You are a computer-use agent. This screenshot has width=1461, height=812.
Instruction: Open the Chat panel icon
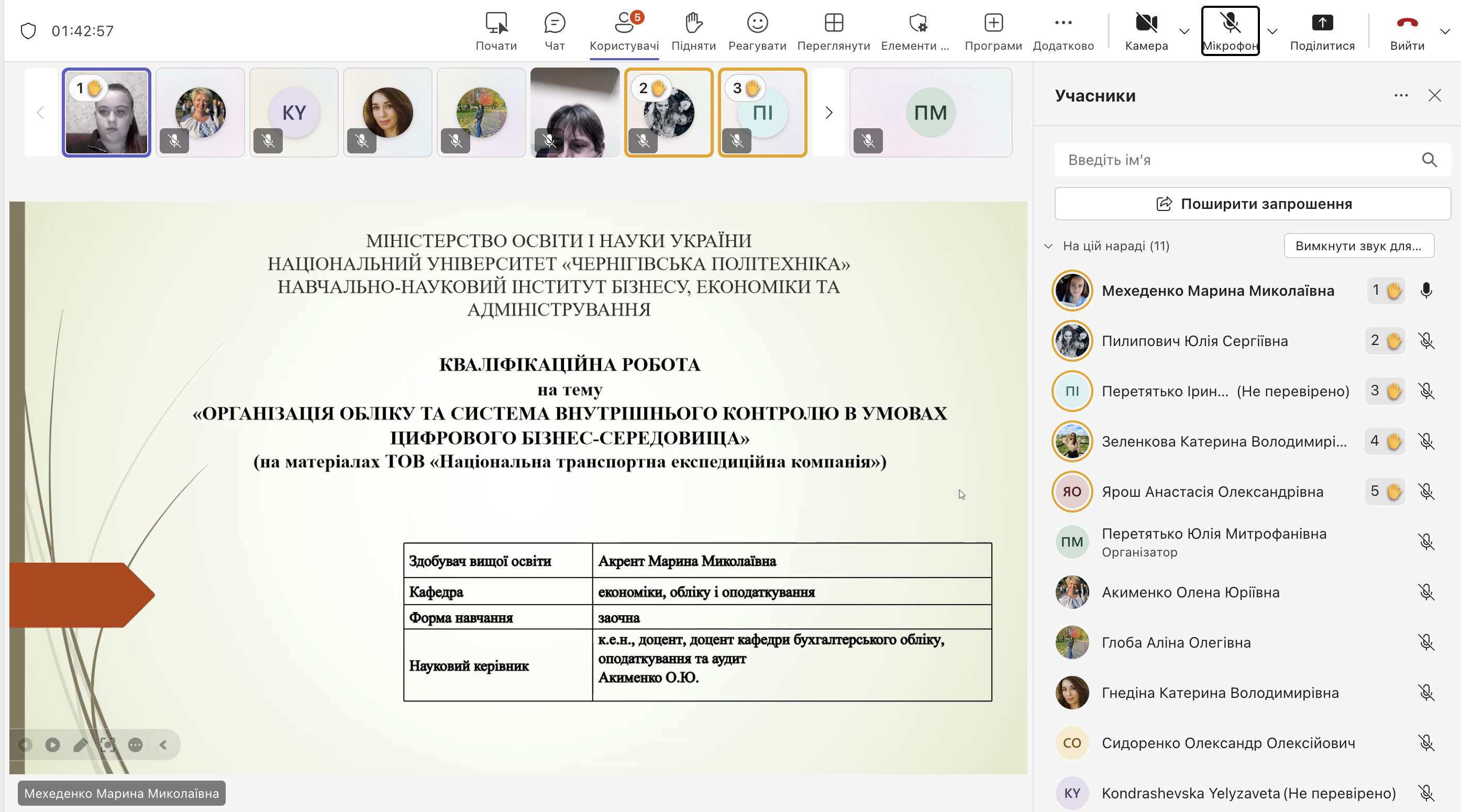554,23
